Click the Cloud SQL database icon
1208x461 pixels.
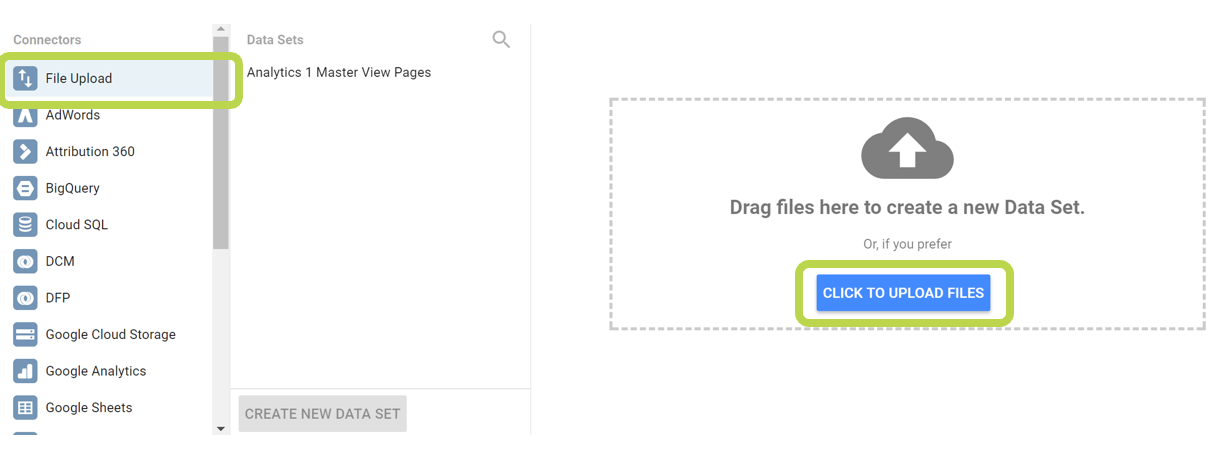pos(25,225)
